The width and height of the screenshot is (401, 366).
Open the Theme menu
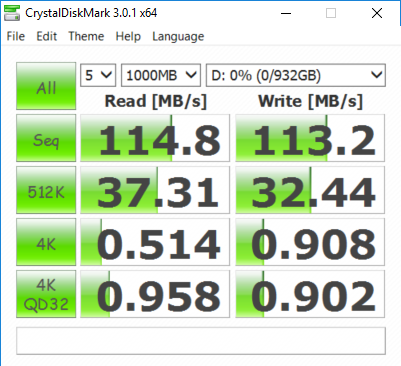(x=86, y=36)
